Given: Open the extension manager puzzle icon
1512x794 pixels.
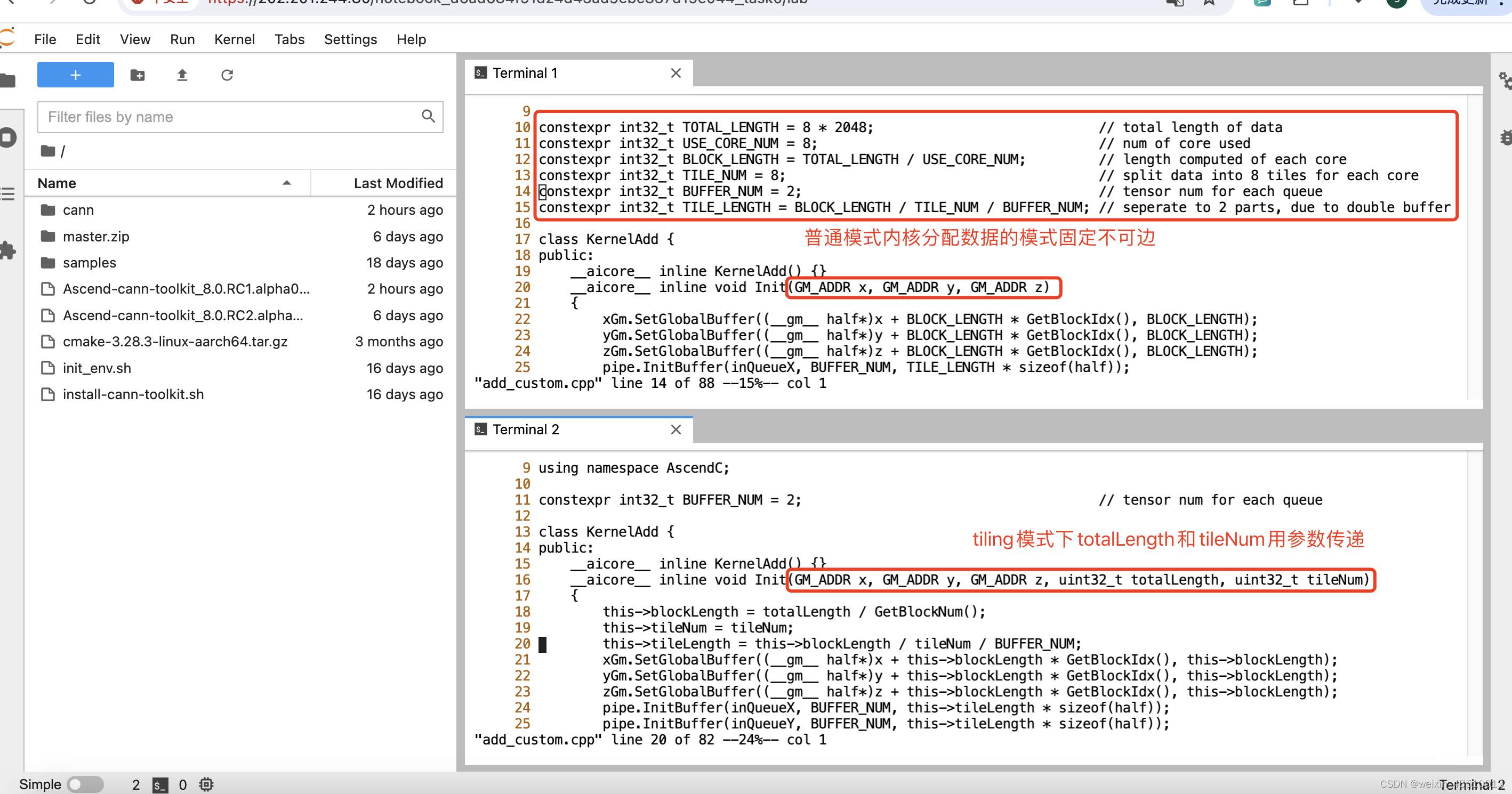Looking at the screenshot, I should [x=7, y=250].
